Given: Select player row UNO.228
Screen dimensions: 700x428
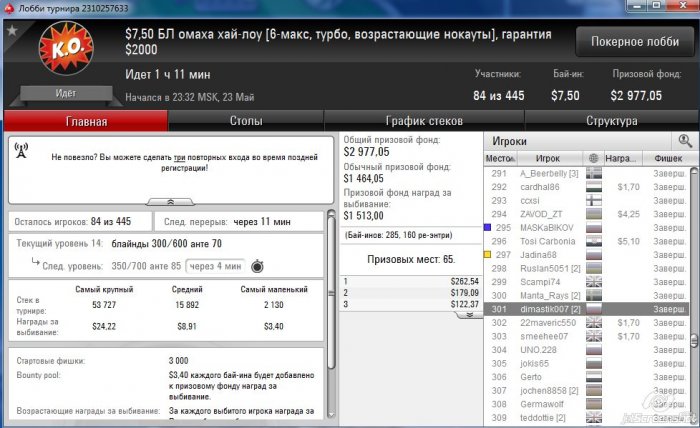Looking at the screenshot, I should pos(587,349).
